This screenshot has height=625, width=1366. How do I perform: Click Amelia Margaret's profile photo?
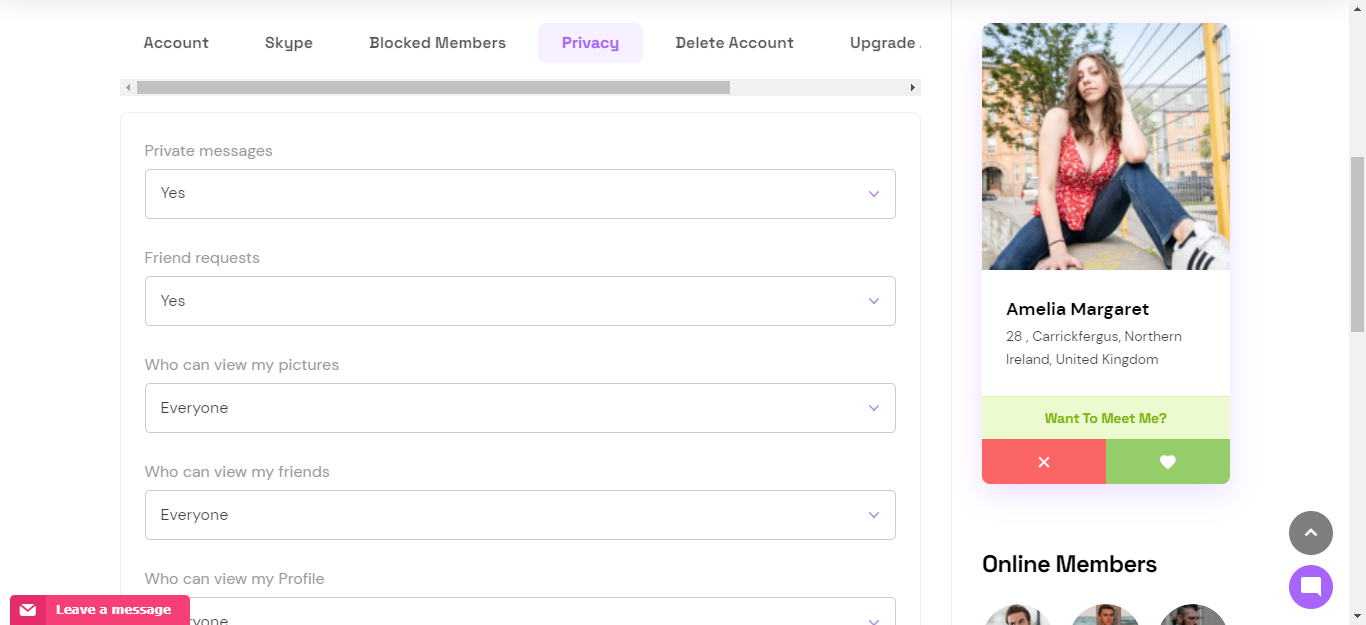[1106, 147]
